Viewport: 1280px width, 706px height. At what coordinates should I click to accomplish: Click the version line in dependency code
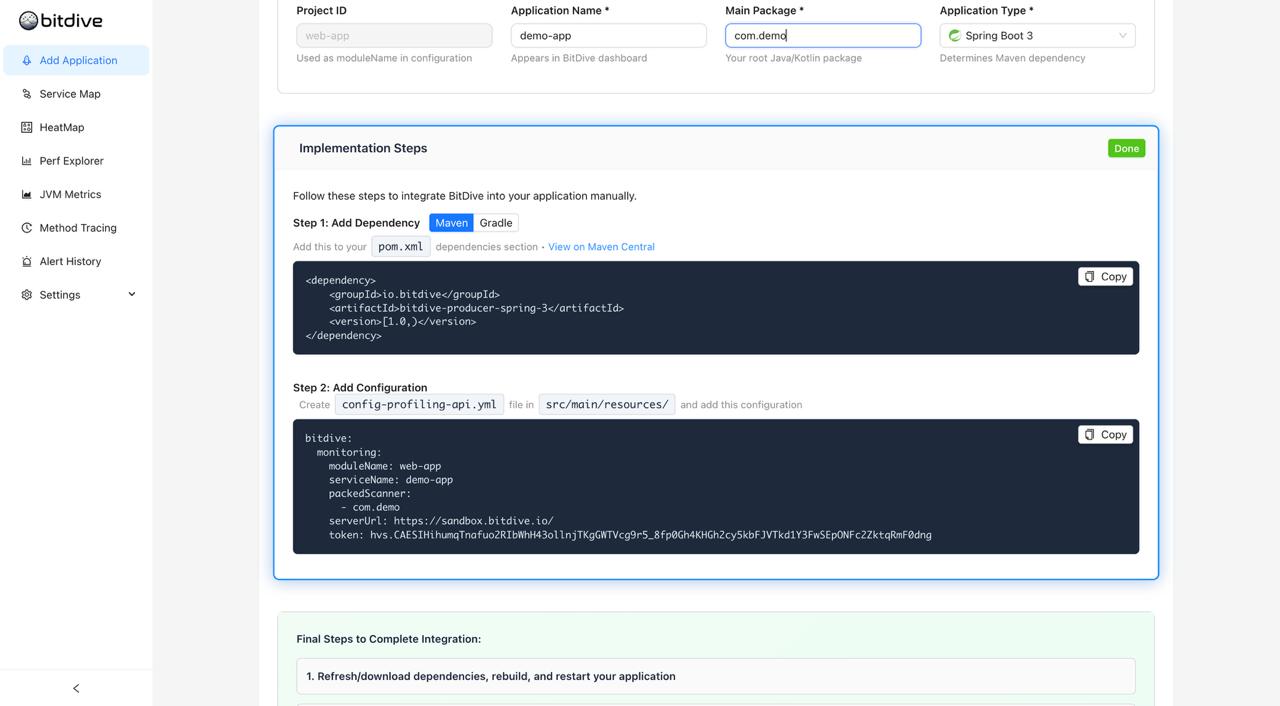(x=403, y=322)
